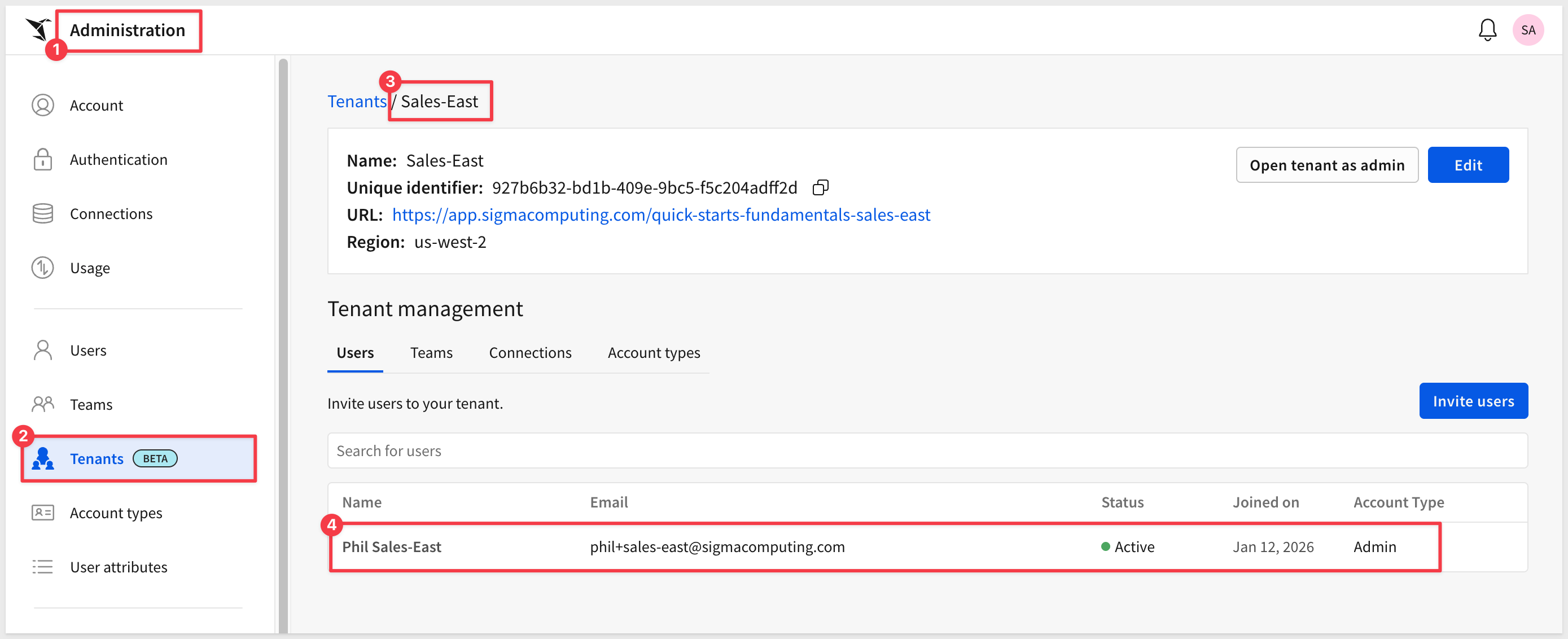Screen dimensions: 1568x639
Task: Copy the unique identifier with the copy icon
Action: pyautogui.click(x=820, y=187)
